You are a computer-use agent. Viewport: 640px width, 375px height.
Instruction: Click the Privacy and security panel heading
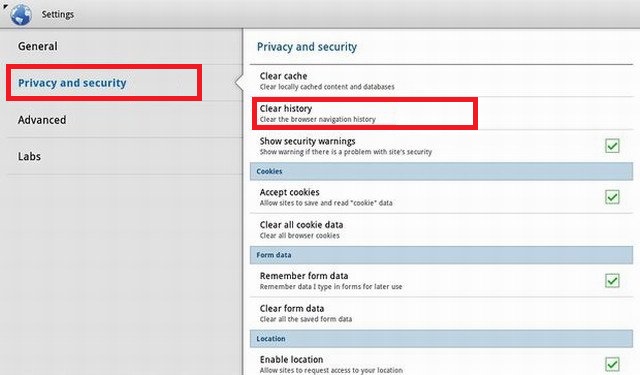pos(307,47)
